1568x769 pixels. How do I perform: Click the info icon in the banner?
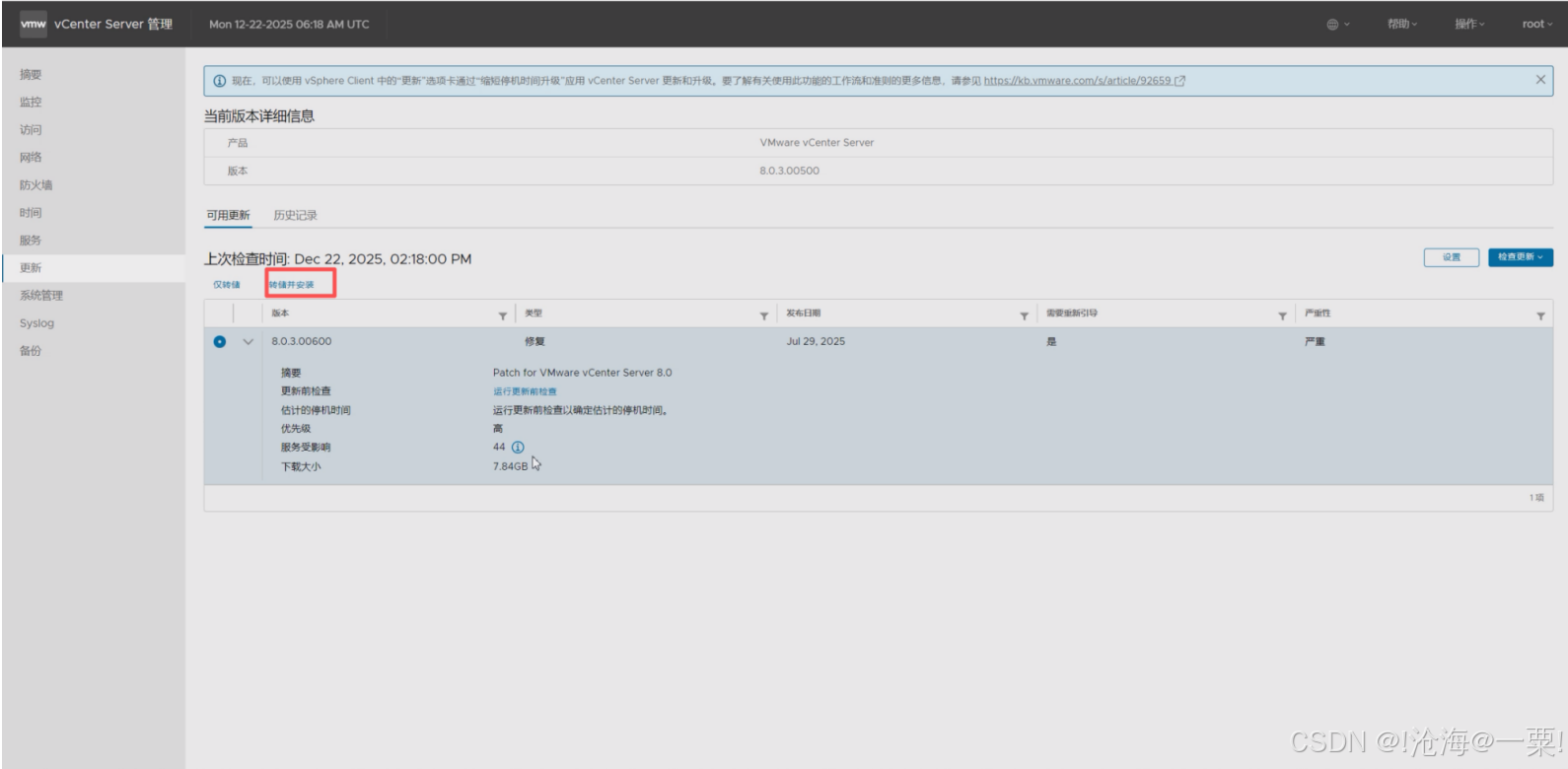click(220, 81)
